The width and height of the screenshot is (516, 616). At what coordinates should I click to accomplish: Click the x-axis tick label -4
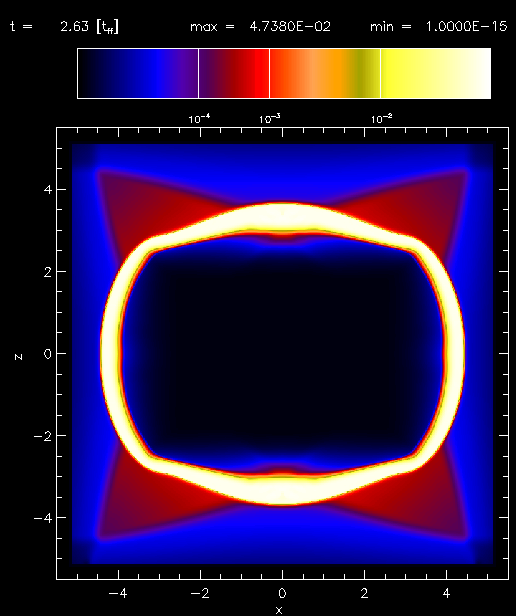tap(118, 593)
